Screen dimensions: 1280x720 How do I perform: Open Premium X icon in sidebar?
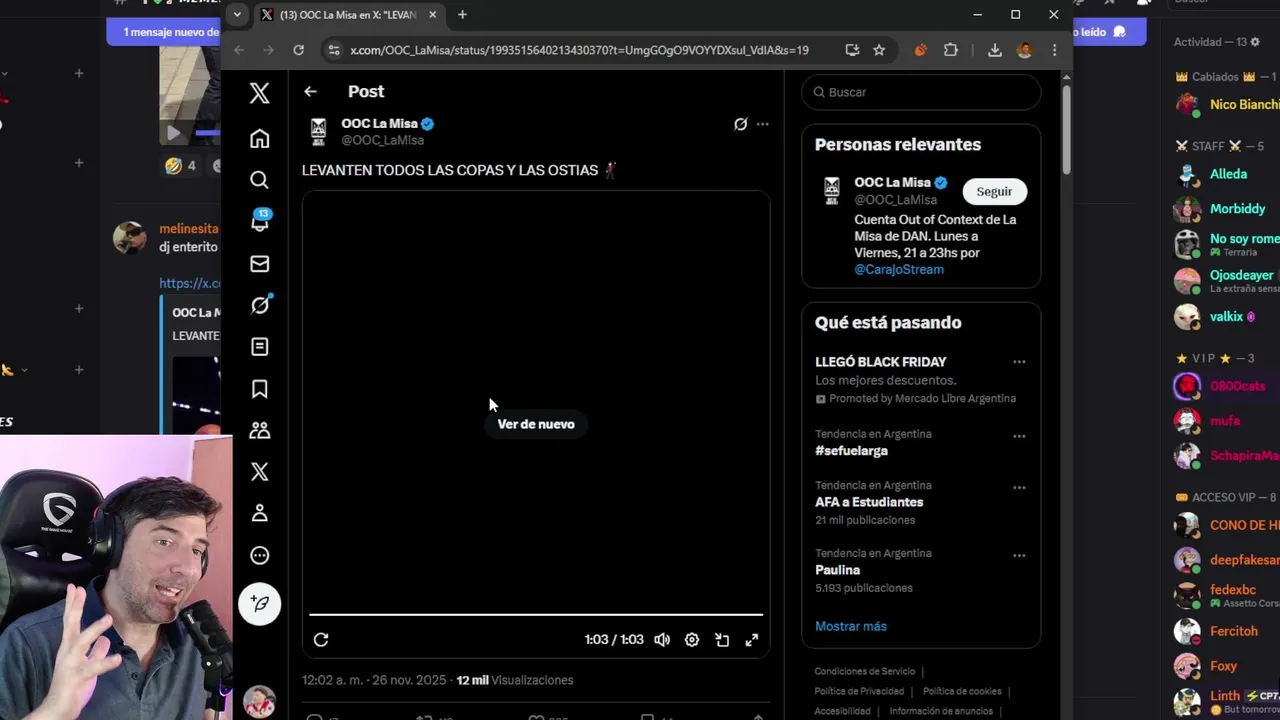(x=259, y=471)
